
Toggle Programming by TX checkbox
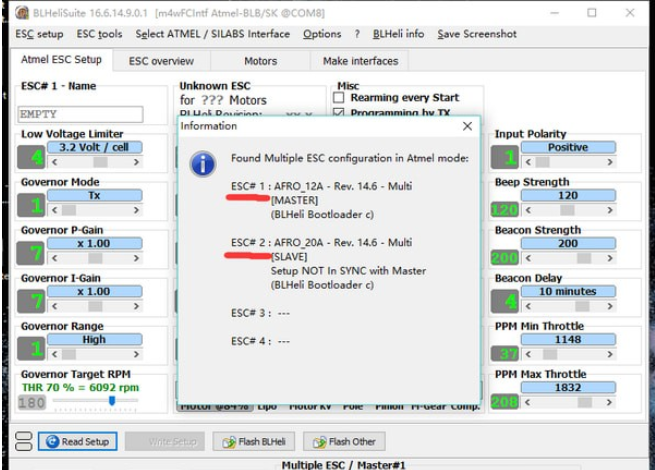[339, 112]
